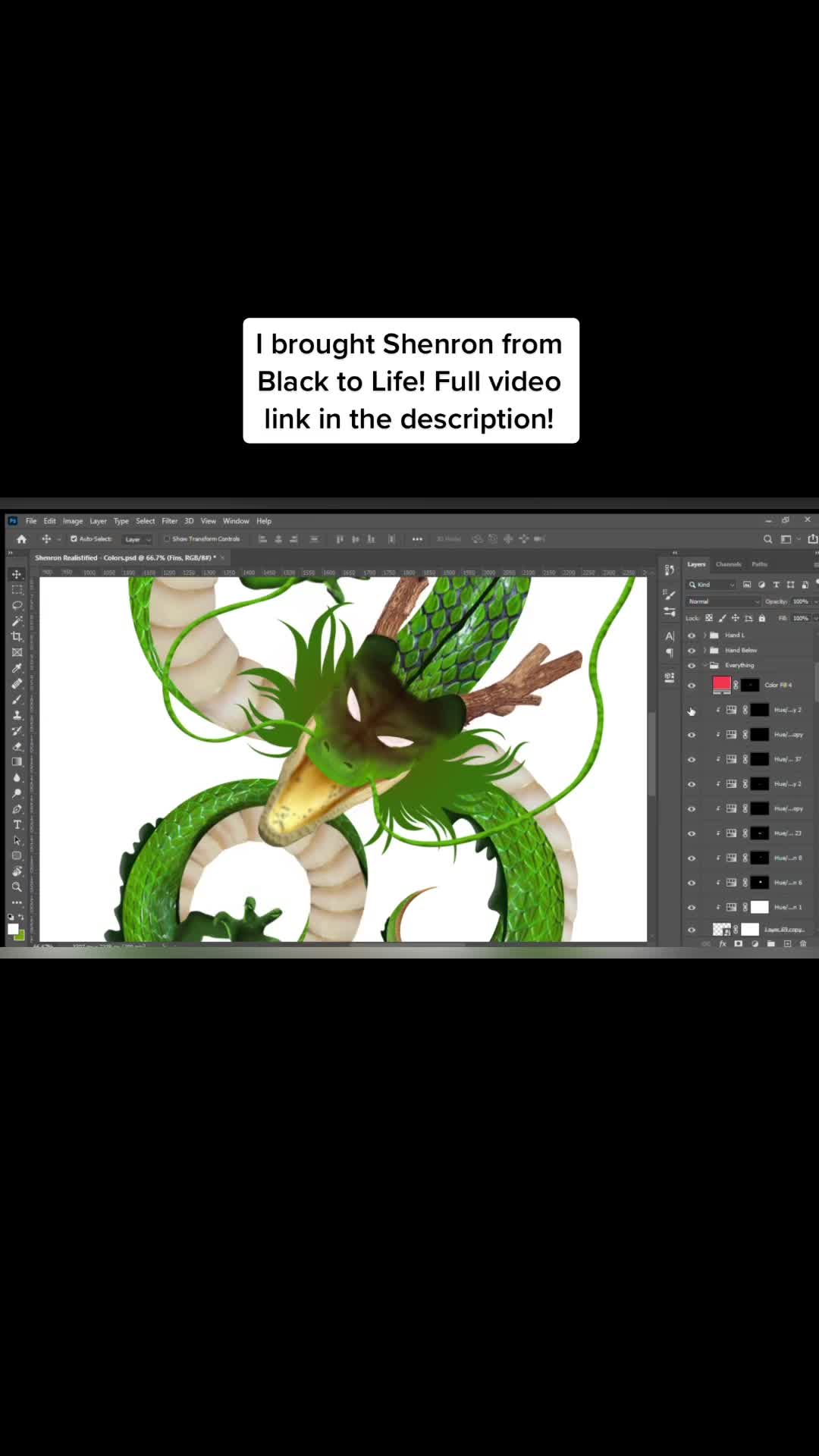Select the Brush tool
The width and height of the screenshot is (819, 1456).
tap(17, 699)
